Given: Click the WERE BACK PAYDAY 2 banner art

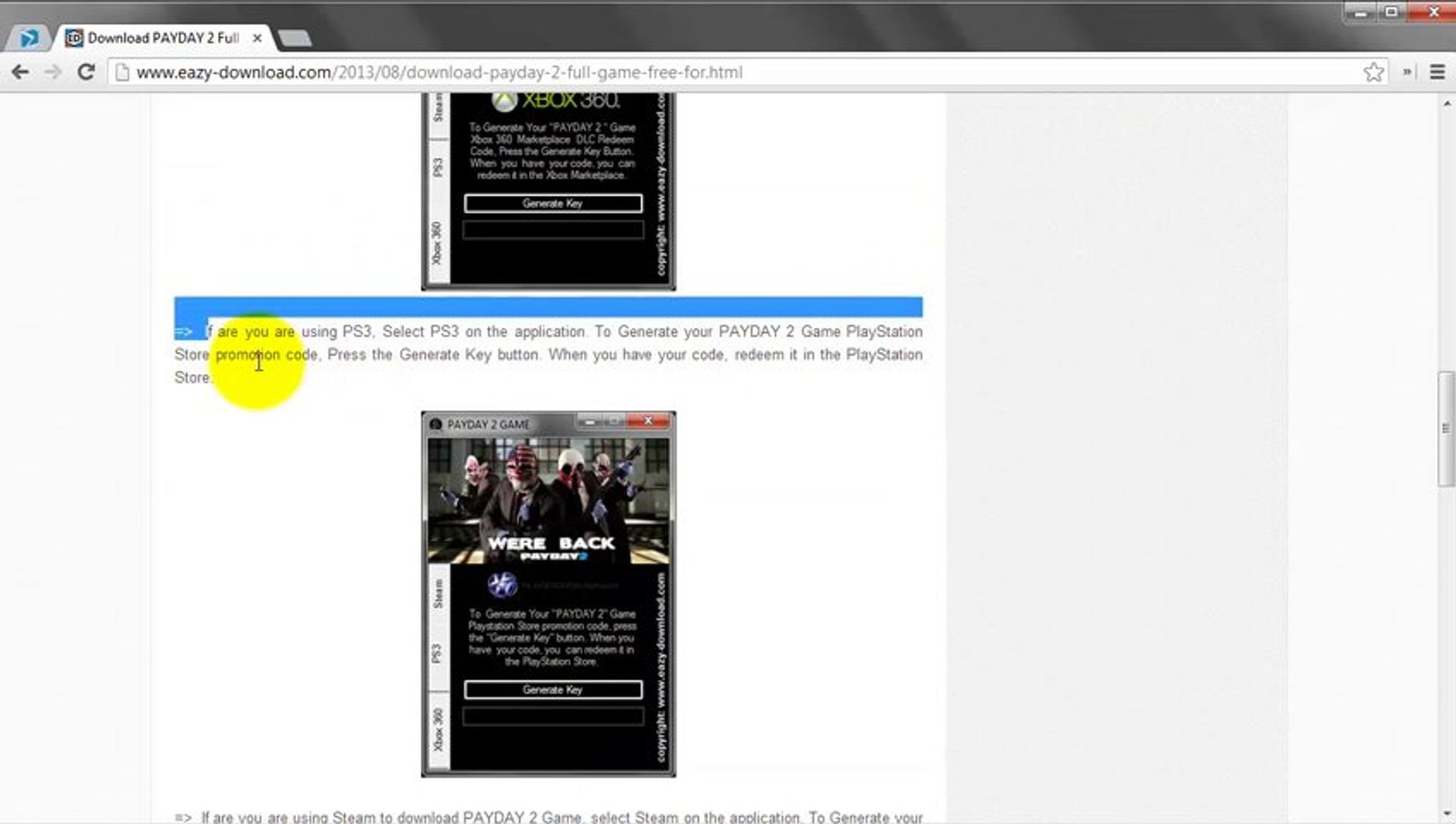Looking at the screenshot, I should (x=548, y=501).
